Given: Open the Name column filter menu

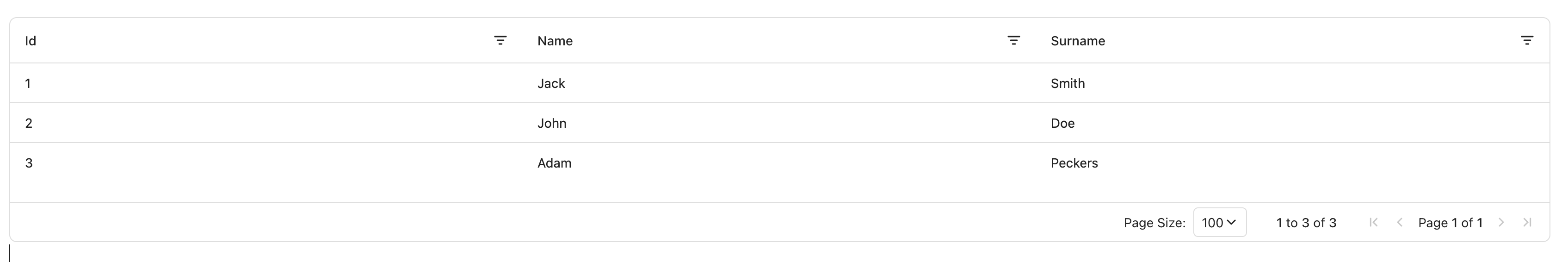Looking at the screenshot, I should pos(1013,41).
